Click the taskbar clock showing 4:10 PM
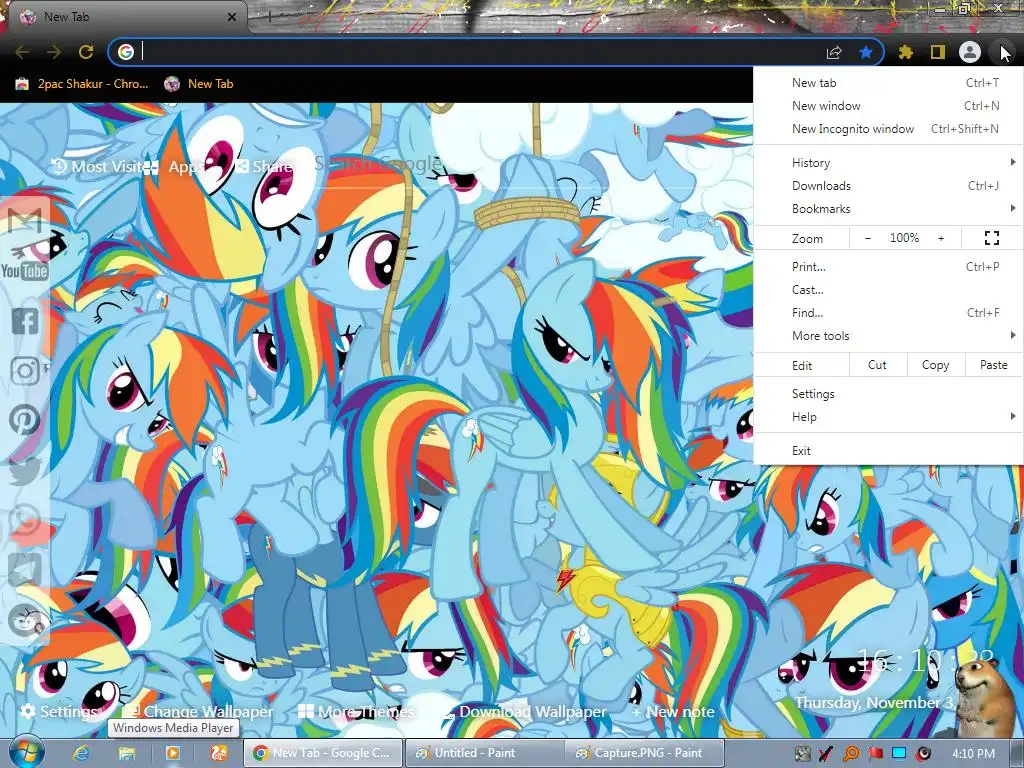 point(973,753)
